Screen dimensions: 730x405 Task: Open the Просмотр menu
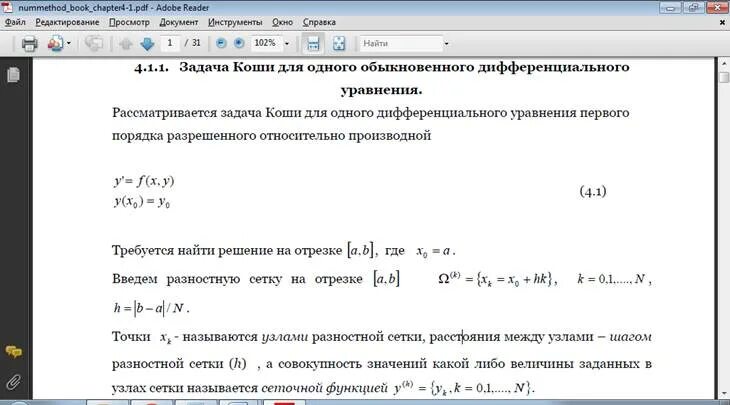tap(129, 22)
